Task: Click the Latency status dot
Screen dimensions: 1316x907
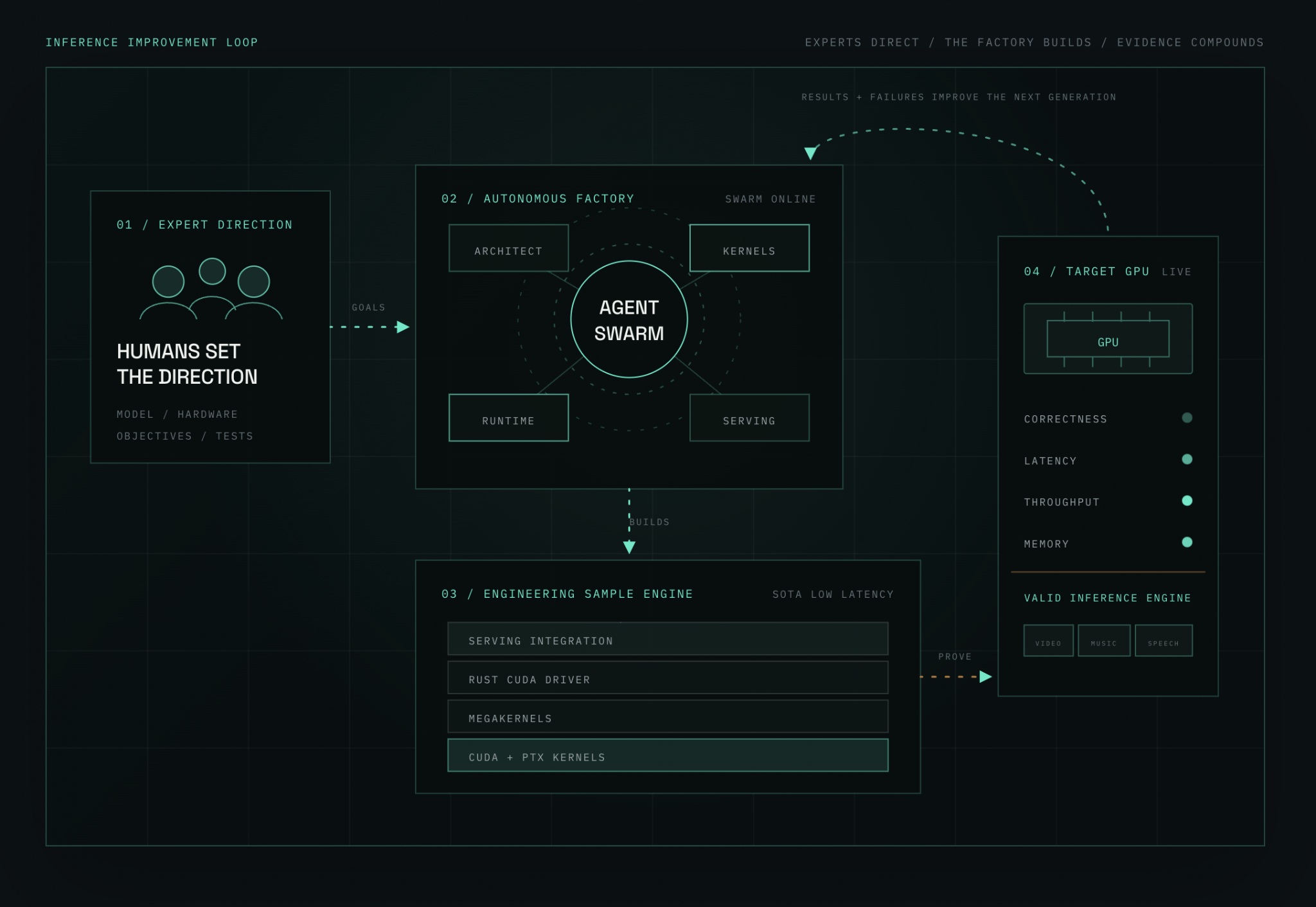Action: (1187, 459)
